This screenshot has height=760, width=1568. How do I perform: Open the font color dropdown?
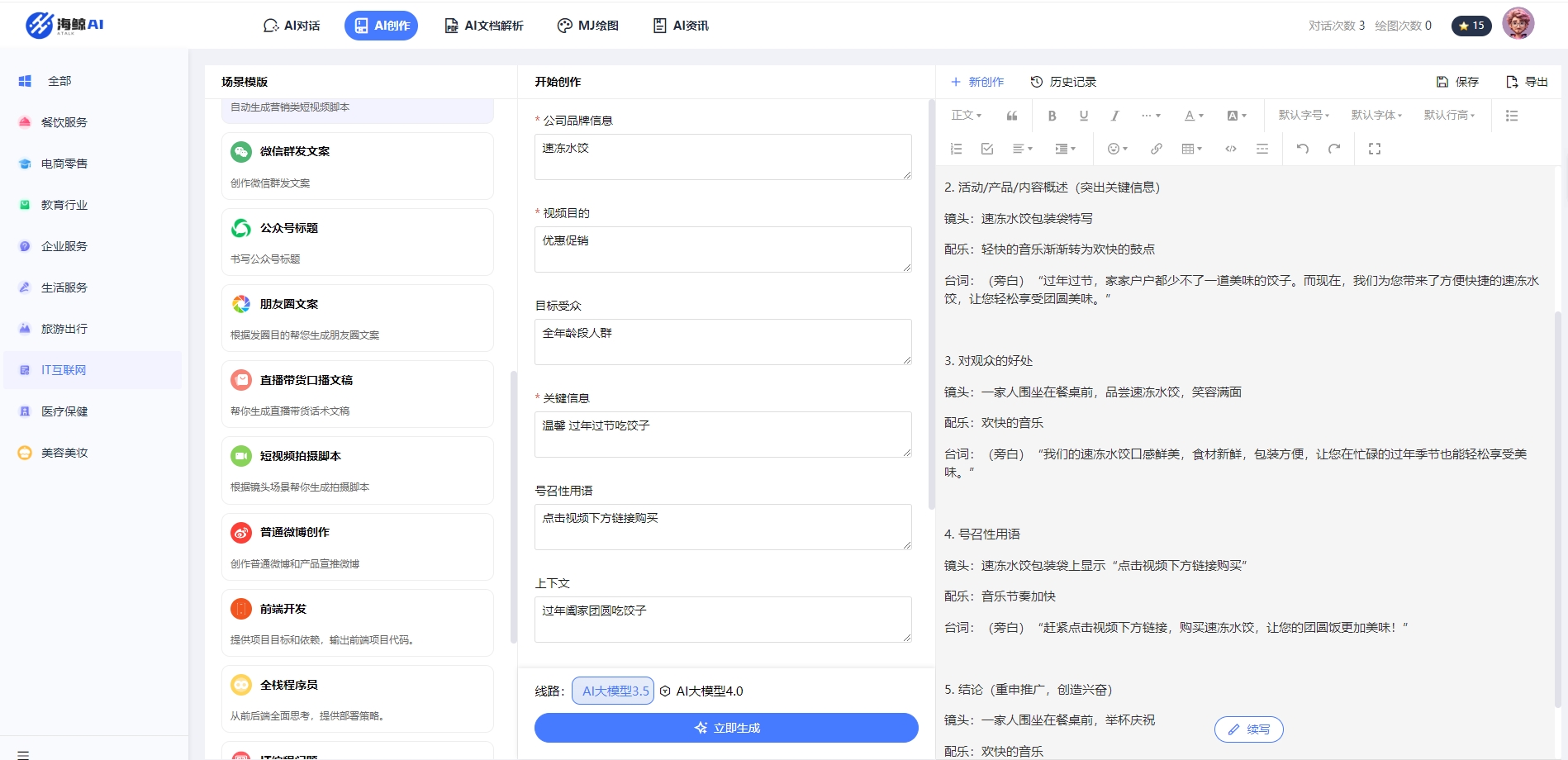(1194, 116)
